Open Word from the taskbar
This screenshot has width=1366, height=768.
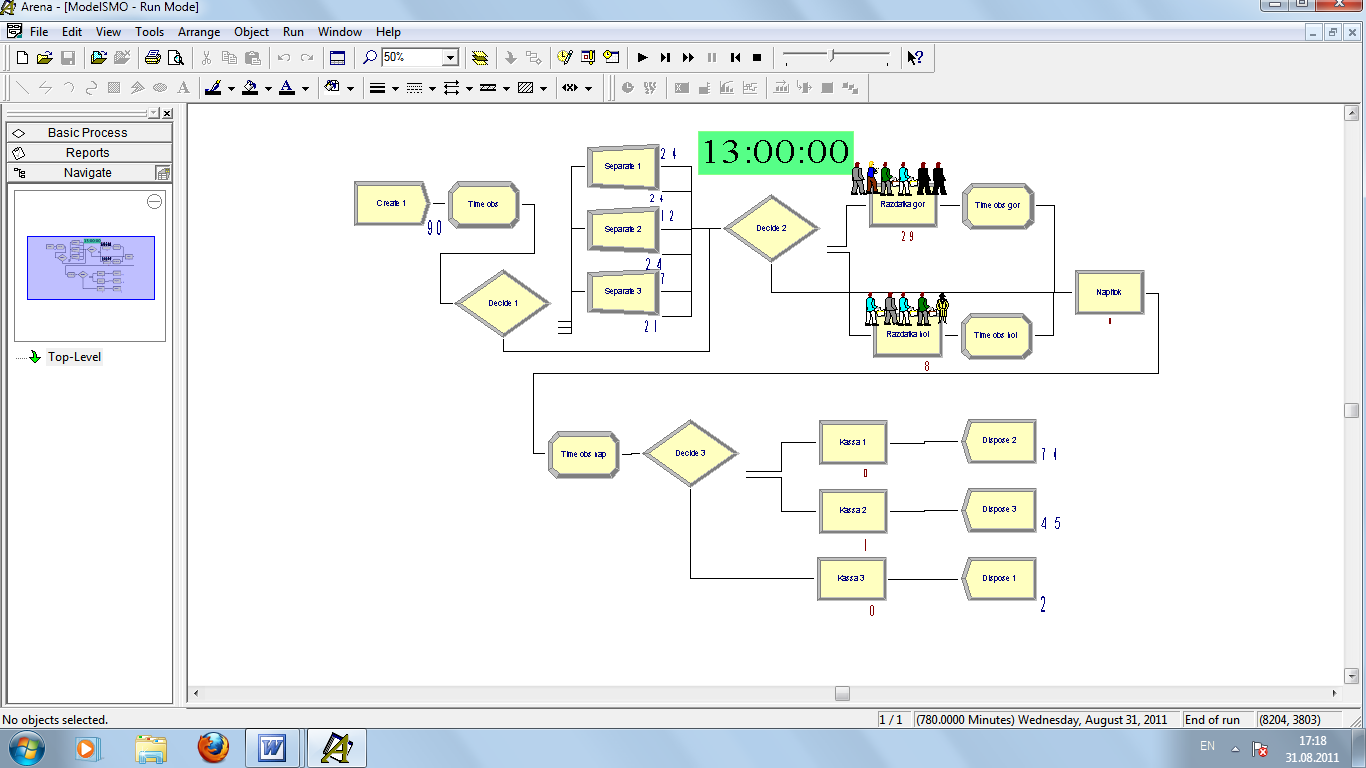pos(272,748)
